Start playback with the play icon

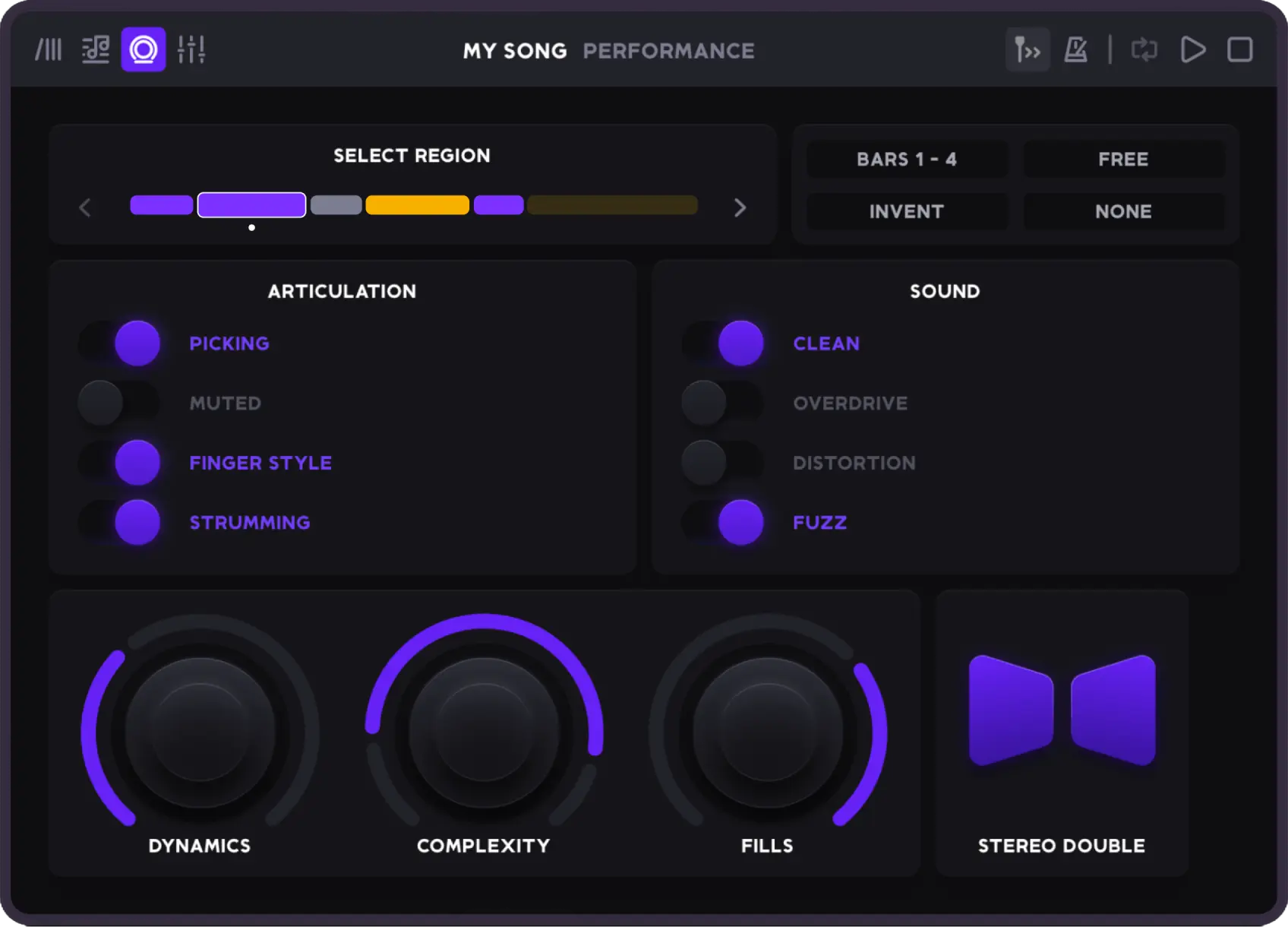click(x=1192, y=50)
